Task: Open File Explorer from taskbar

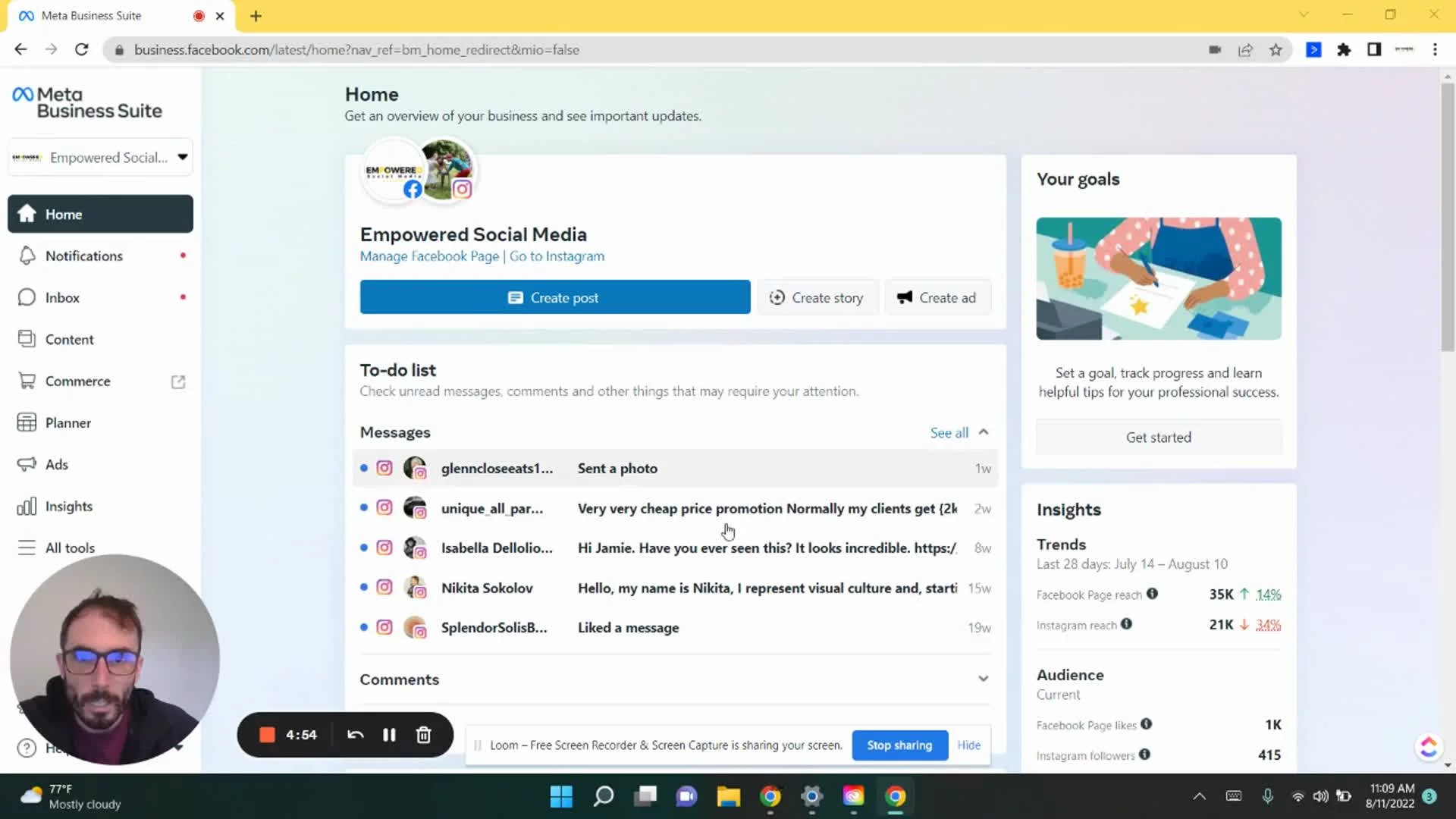Action: pyautogui.click(x=728, y=796)
